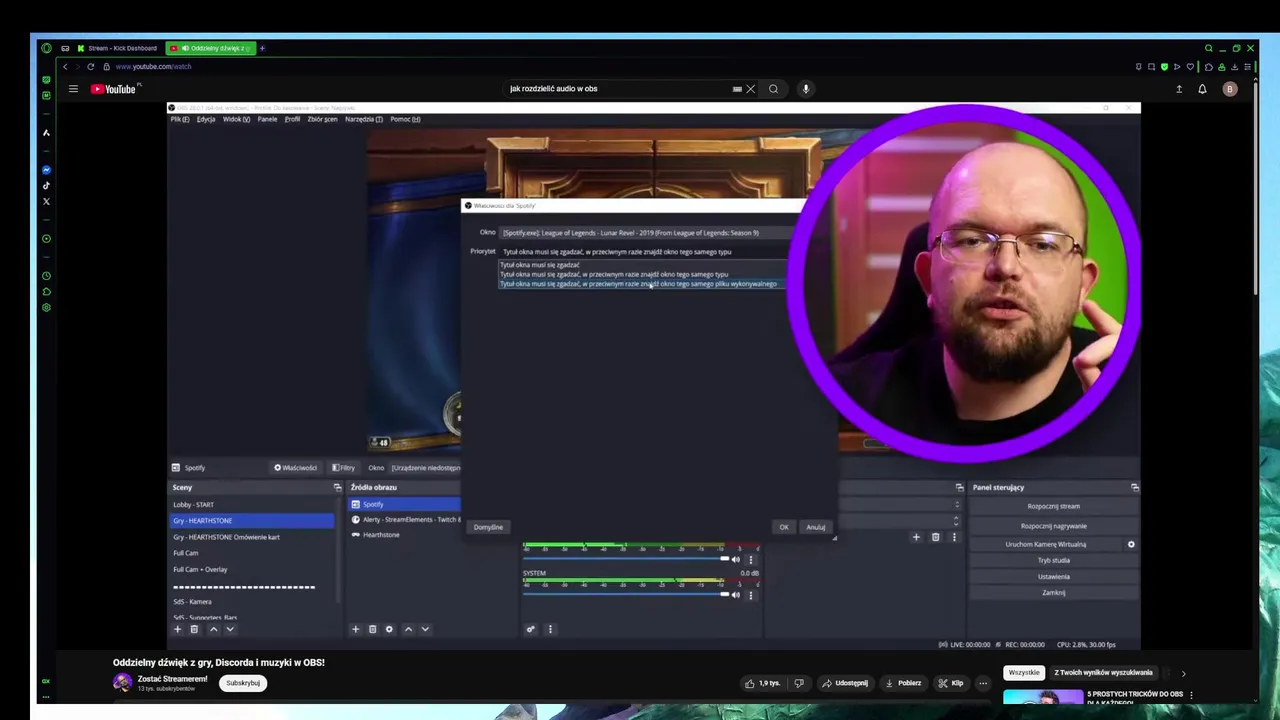Screen dimensions: 1280x720
Task: Click the YouTube search magnifier button
Action: pos(773,89)
